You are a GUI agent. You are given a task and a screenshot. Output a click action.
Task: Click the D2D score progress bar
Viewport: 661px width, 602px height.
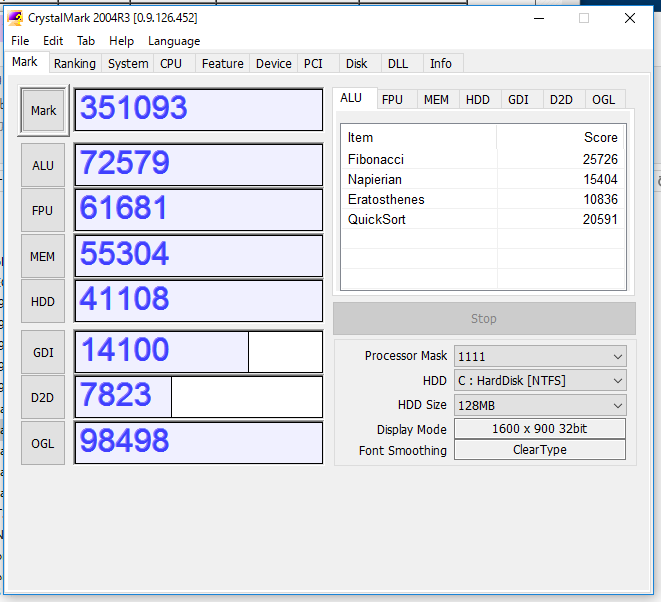[199, 397]
